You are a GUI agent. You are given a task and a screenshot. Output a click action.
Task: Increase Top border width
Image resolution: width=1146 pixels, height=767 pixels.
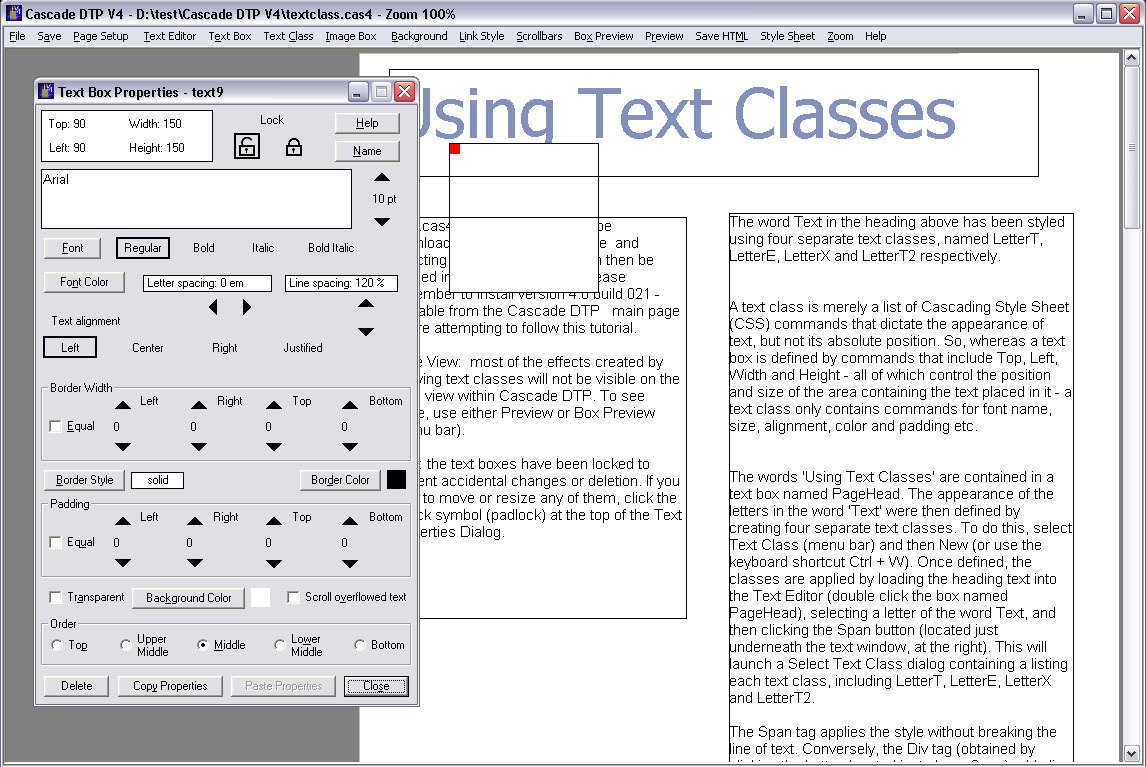(274, 405)
